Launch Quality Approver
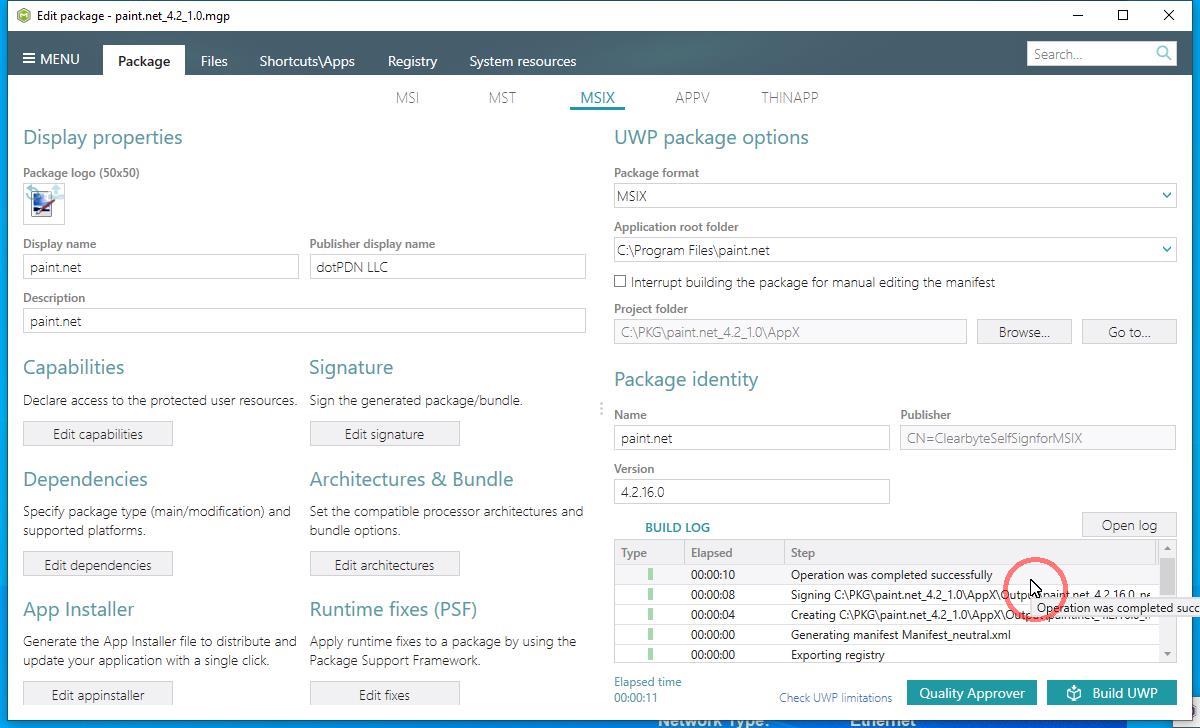1200x728 pixels. pyautogui.click(x=971, y=693)
